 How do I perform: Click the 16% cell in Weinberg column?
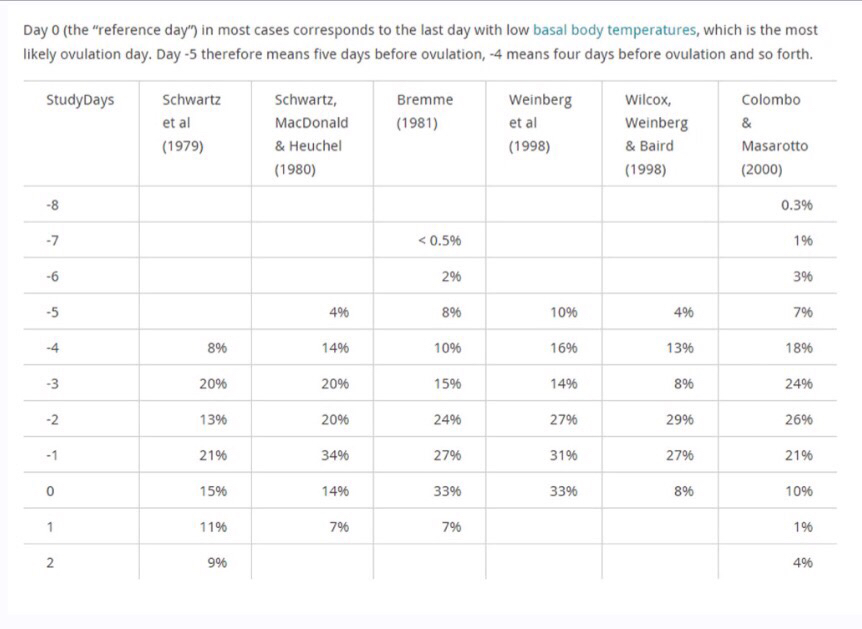(563, 348)
